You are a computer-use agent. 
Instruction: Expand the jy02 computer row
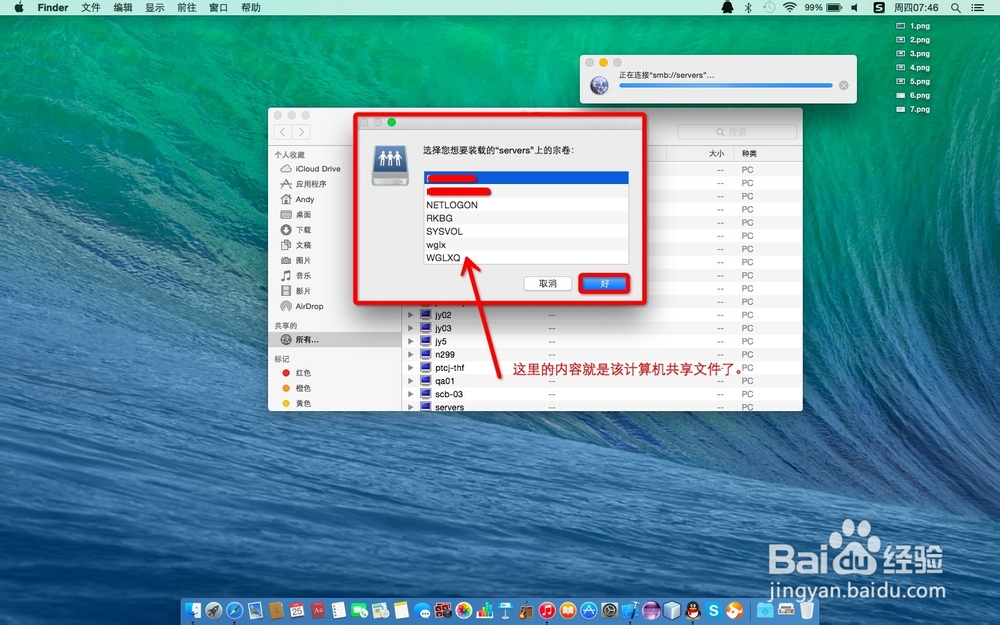[411, 315]
